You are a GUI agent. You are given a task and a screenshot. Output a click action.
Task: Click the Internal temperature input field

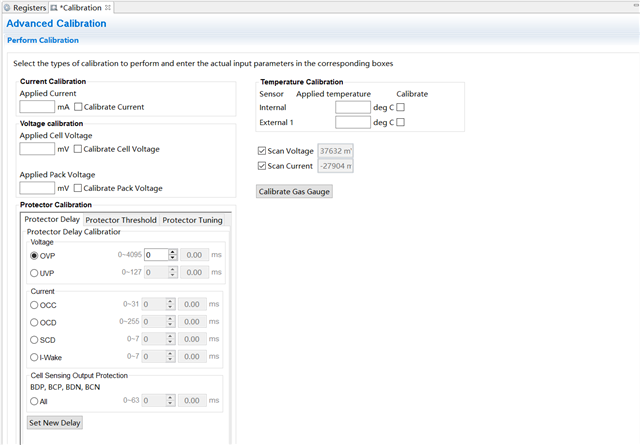[353, 107]
